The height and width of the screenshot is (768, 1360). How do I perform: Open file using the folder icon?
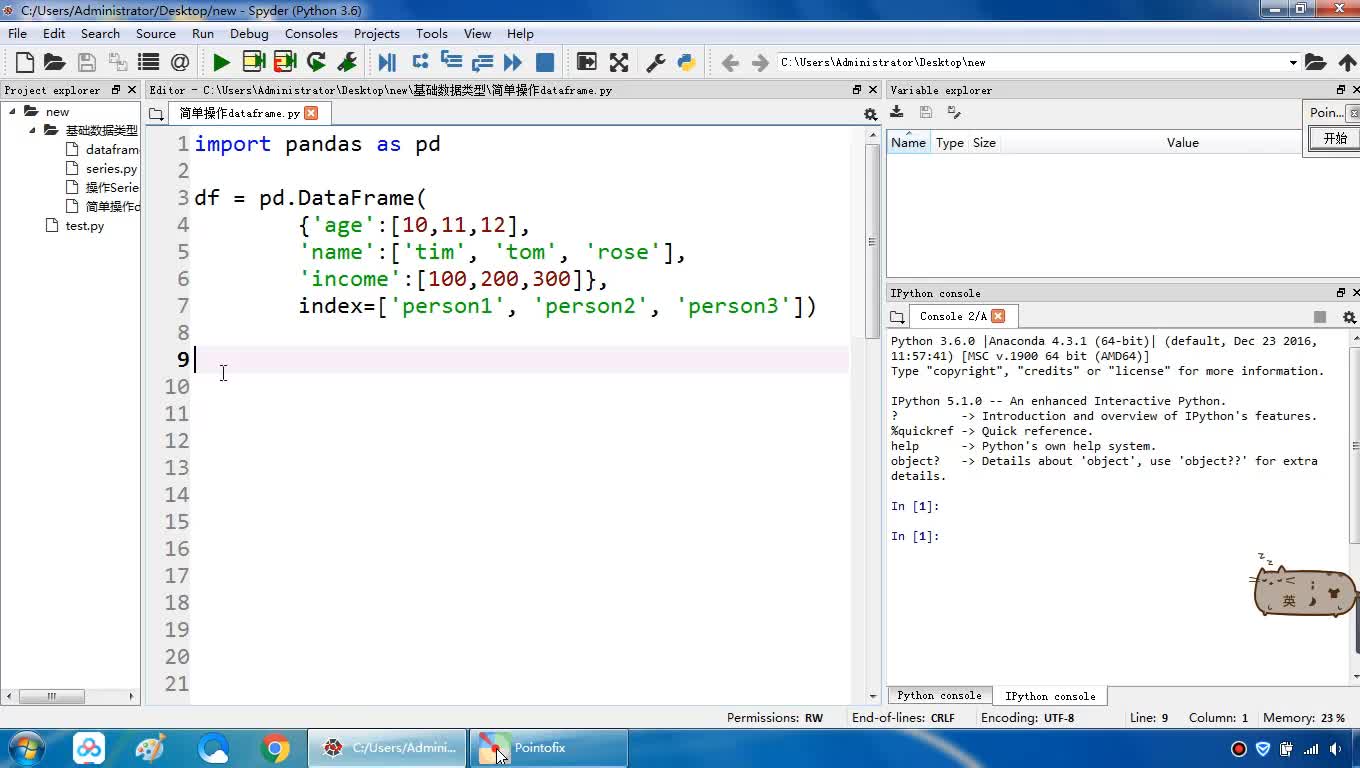[x=55, y=63]
